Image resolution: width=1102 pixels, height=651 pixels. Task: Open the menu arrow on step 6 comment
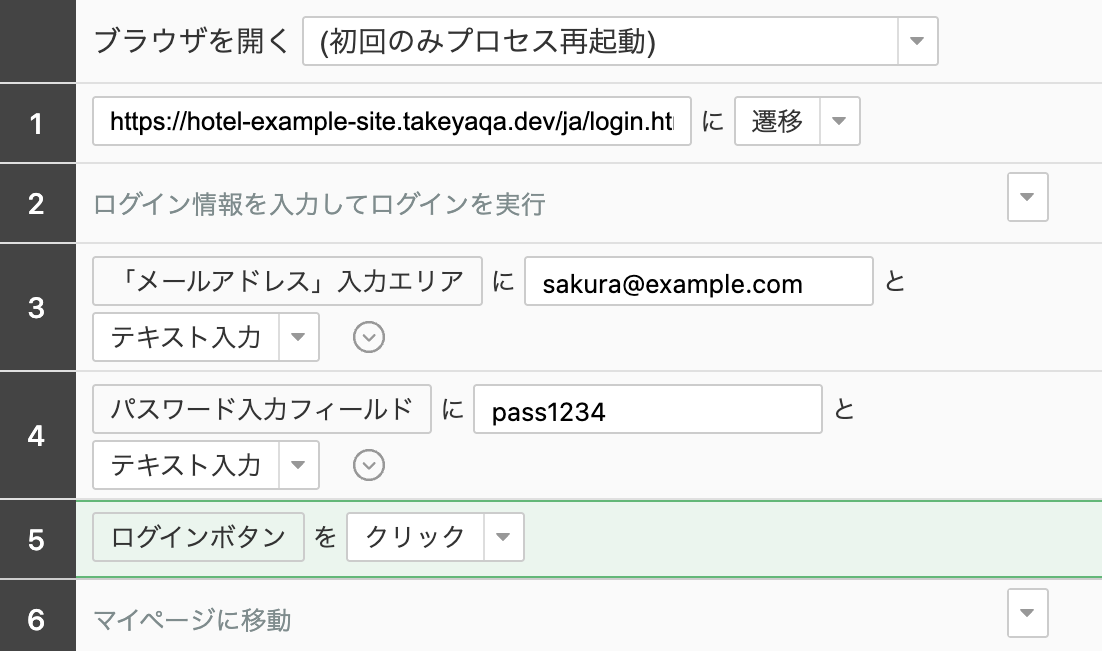tap(1027, 613)
